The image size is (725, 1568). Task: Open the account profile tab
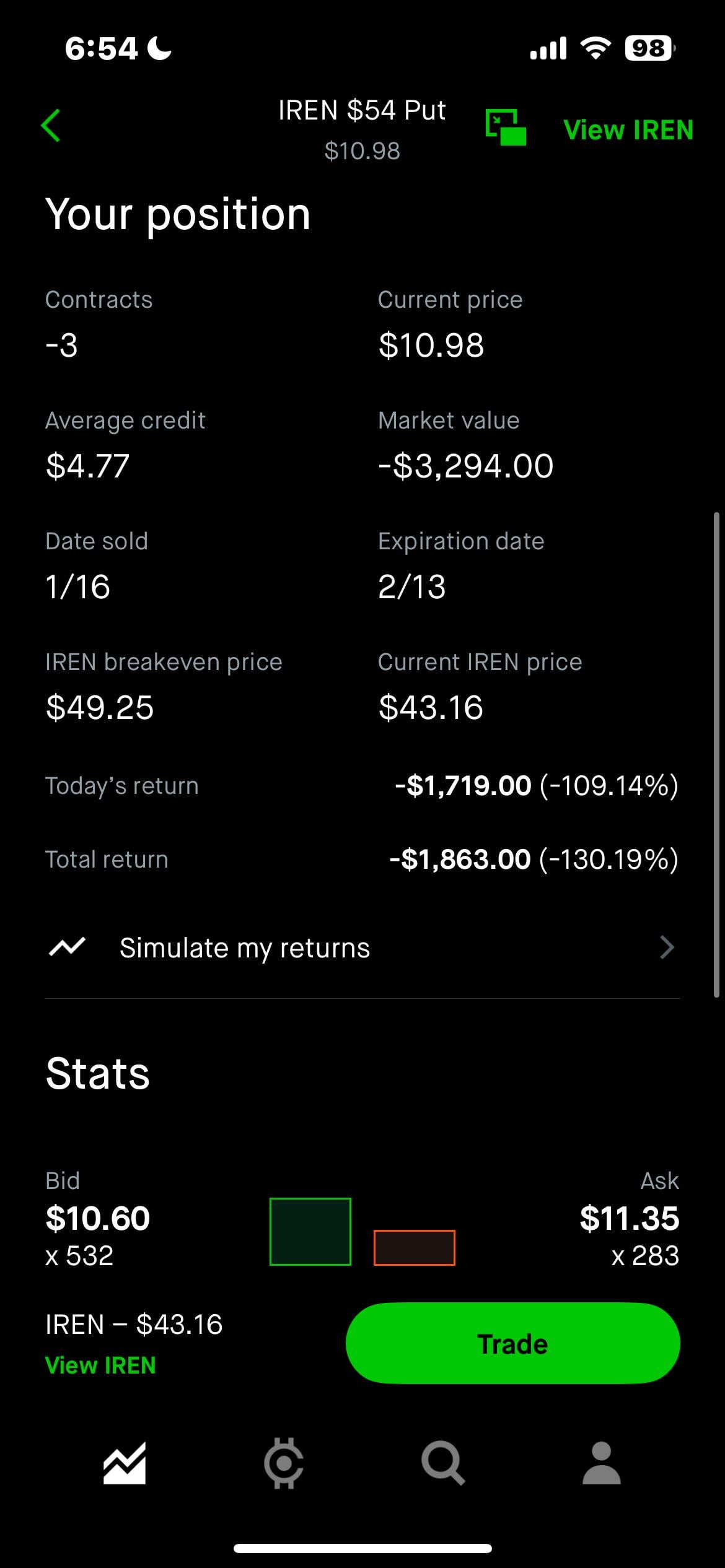(601, 1464)
